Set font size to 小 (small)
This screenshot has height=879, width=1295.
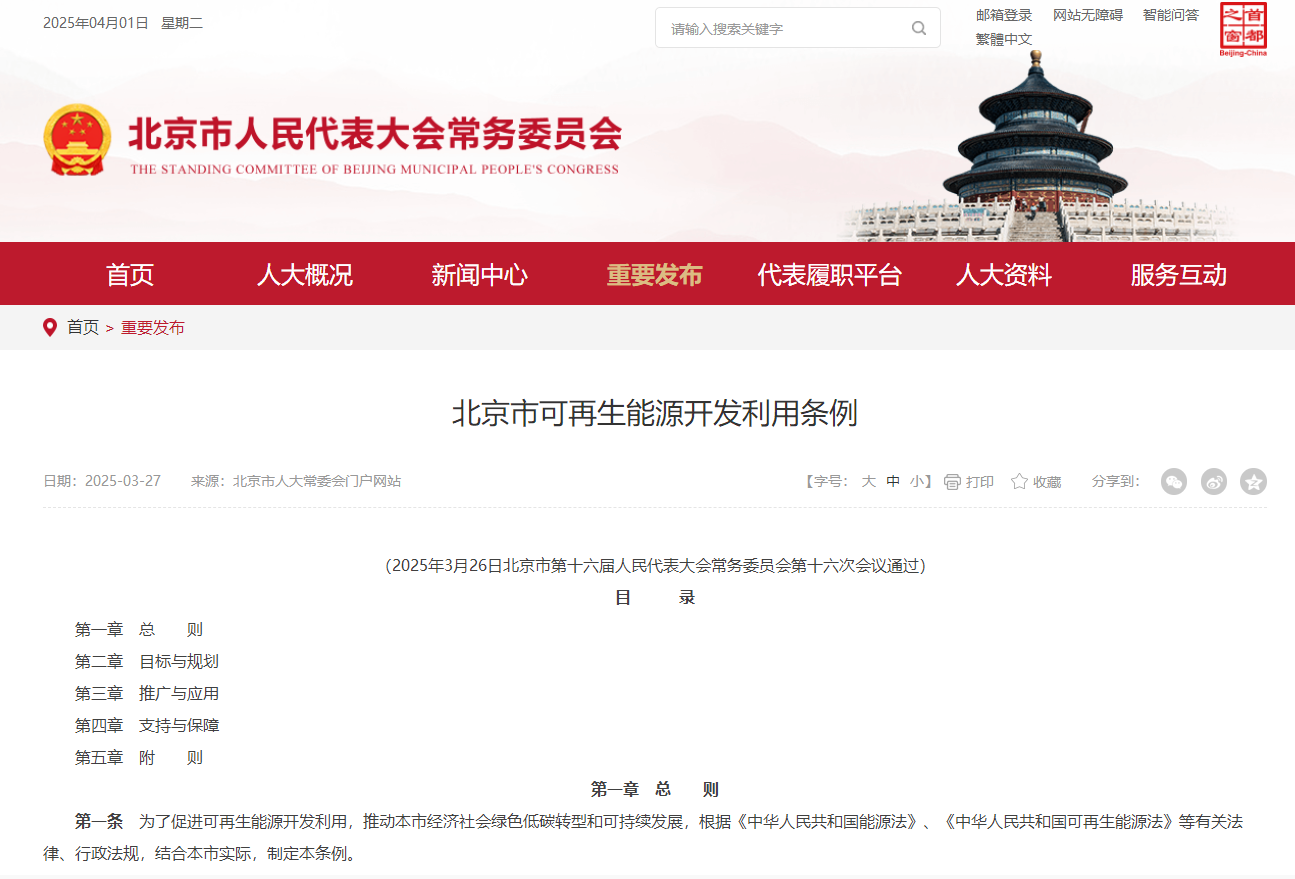click(x=916, y=482)
